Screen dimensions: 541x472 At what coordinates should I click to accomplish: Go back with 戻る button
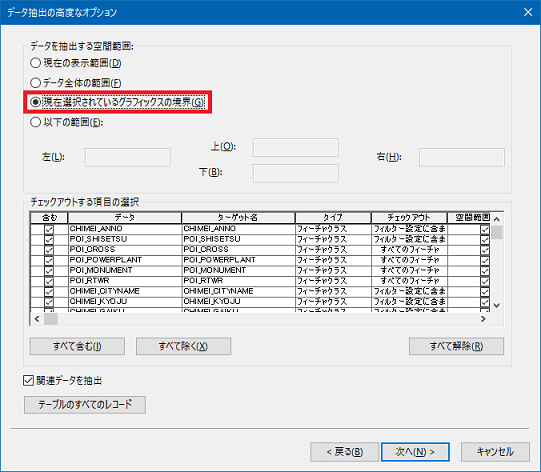pyautogui.click(x=344, y=452)
